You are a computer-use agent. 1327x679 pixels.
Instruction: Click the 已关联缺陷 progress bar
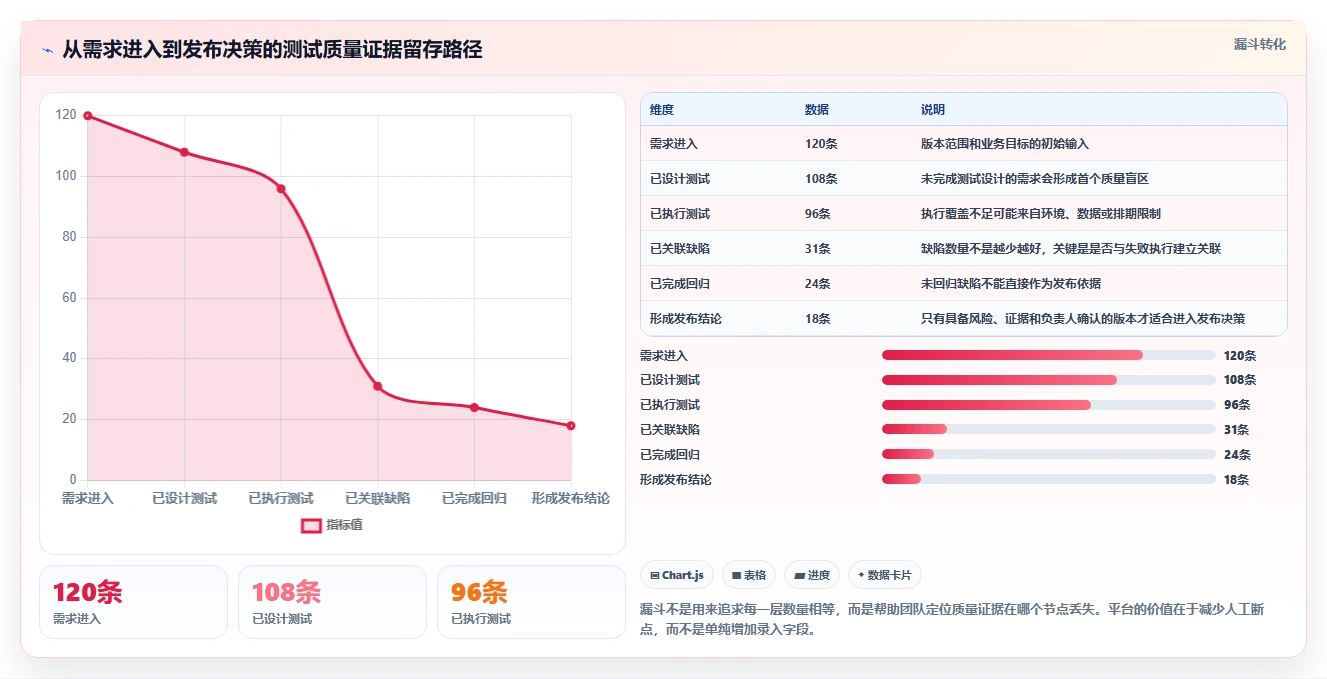click(1048, 430)
